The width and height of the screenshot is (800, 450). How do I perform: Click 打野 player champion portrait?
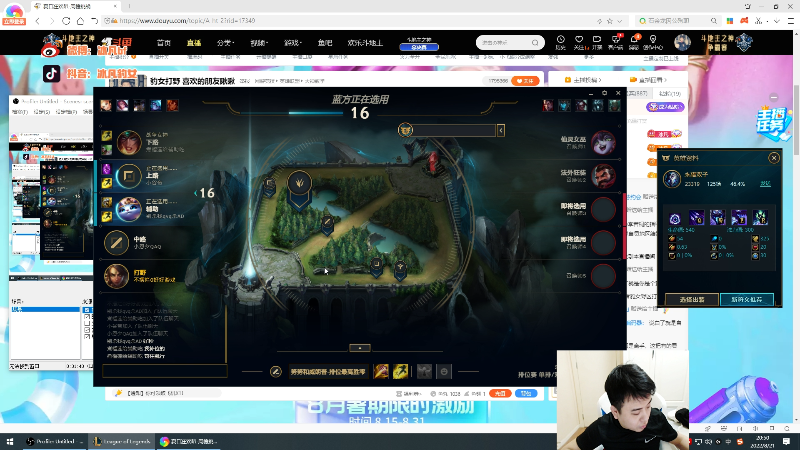click(x=116, y=276)
